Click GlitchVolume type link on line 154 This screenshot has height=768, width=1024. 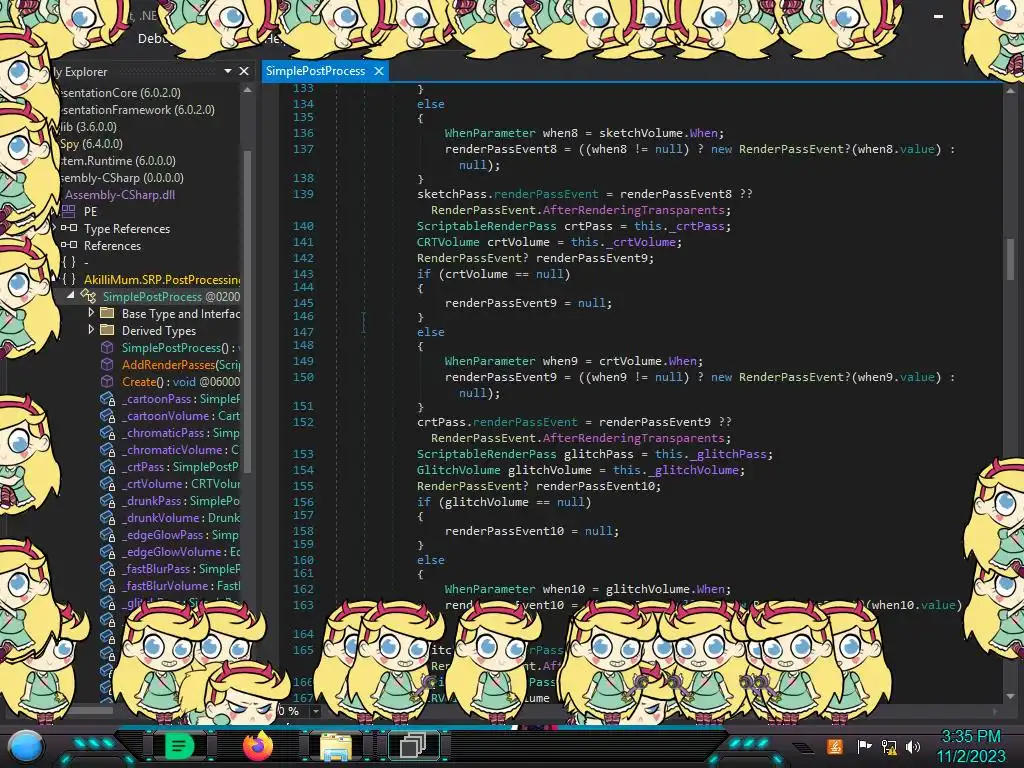(x=458, y=470)
